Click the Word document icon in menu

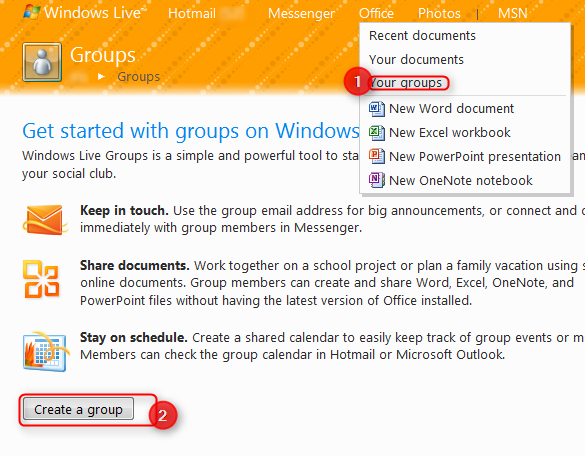(x=376, y=109)
